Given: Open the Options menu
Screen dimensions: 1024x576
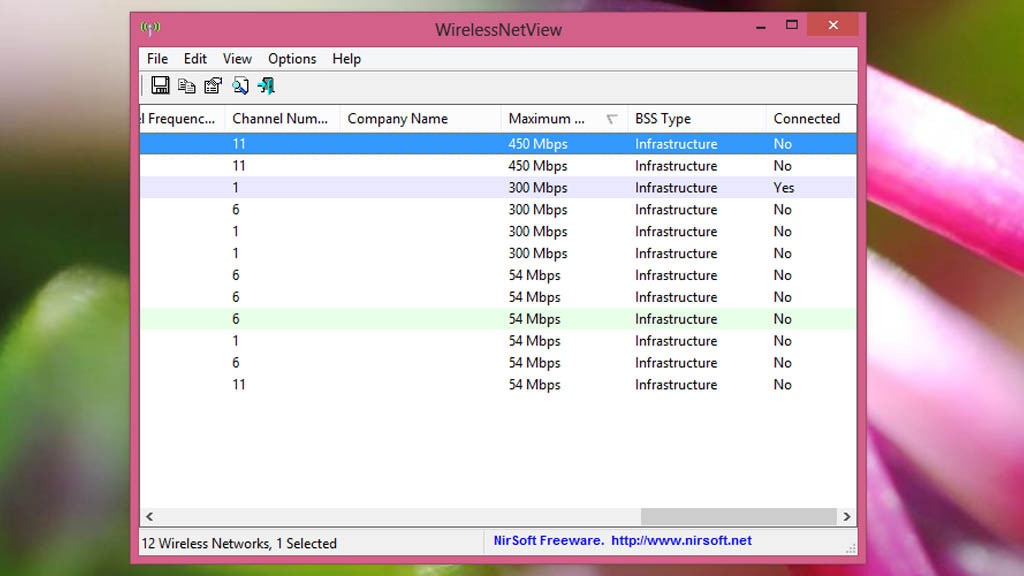Looking at the screenshot, I should 291,59.
